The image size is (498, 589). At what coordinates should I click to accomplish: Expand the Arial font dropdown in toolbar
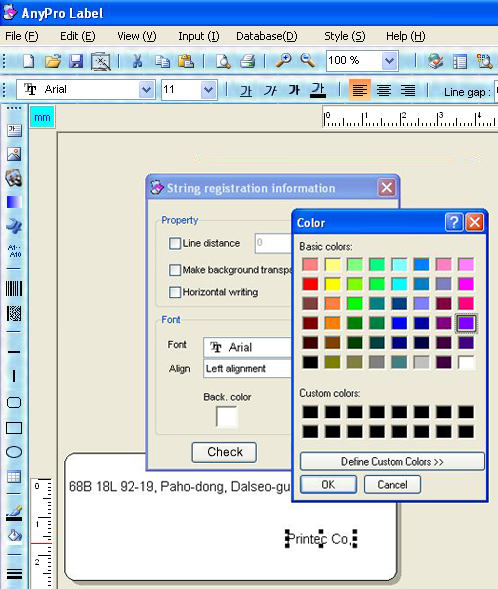click(x=146, y=90)
